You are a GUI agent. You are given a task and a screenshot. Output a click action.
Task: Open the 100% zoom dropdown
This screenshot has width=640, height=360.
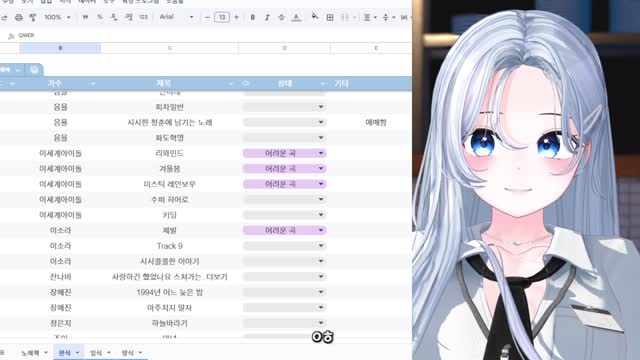[x=57, y=17]
